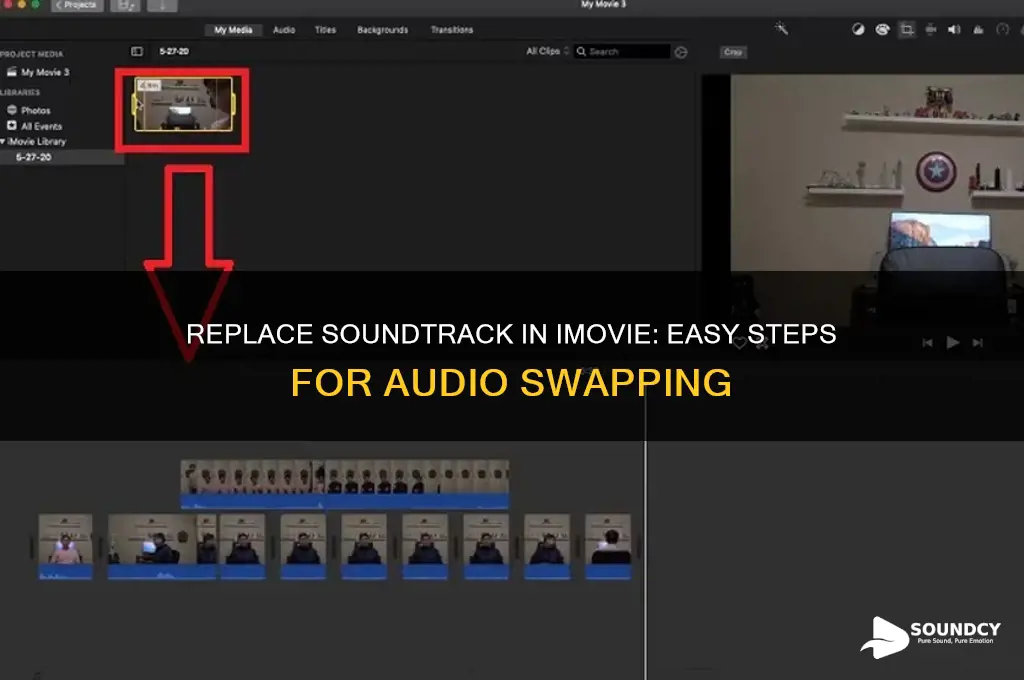
Task: Open the color correction palette tool
Action: pos(882,29)
